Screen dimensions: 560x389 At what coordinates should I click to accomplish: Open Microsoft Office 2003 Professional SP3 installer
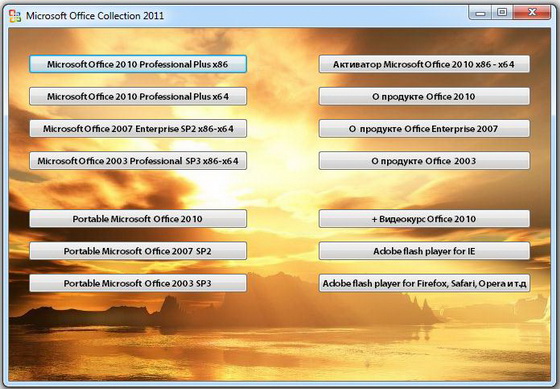[138, 161]
